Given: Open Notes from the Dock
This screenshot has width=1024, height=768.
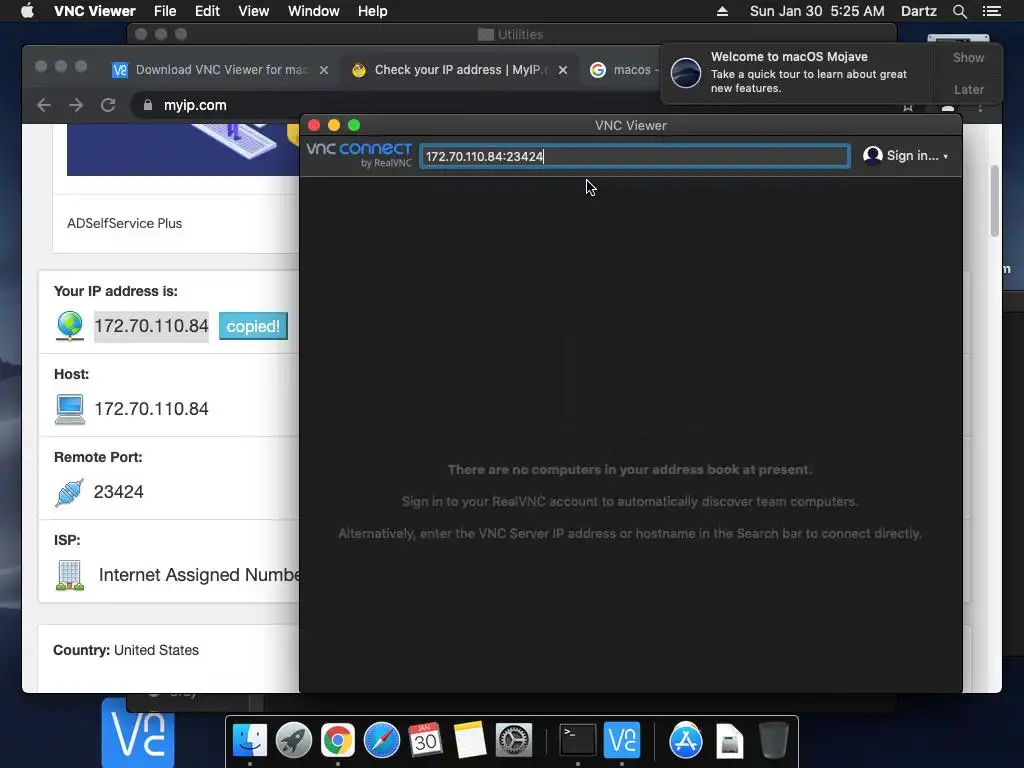Looking at the screenshot, I should (x=470, y=741).
